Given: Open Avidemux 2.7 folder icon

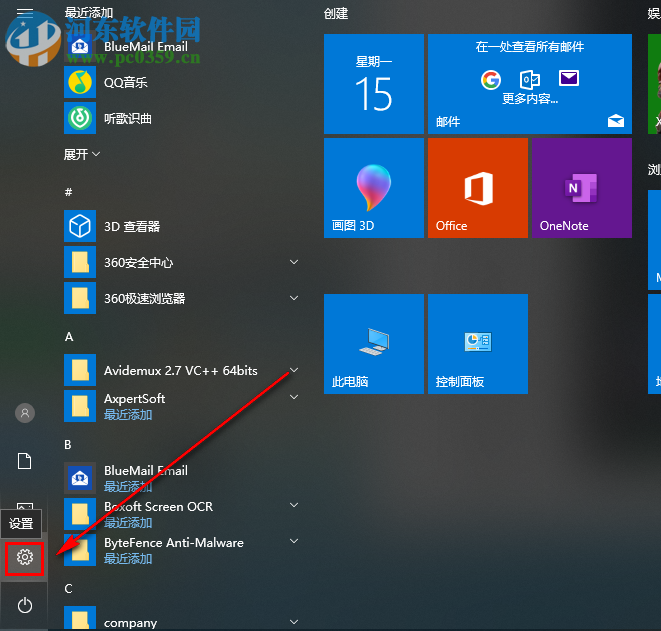Looking at the screenshot, I should (x=80, y=370).
